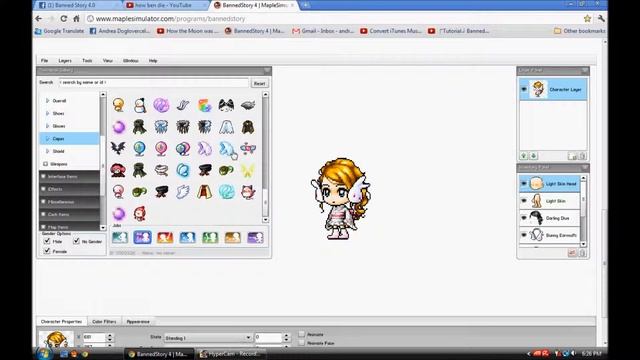Select the yellow chick cape item
The width and height of the screenshot is (640, 360).
click(x=118, y=105)
